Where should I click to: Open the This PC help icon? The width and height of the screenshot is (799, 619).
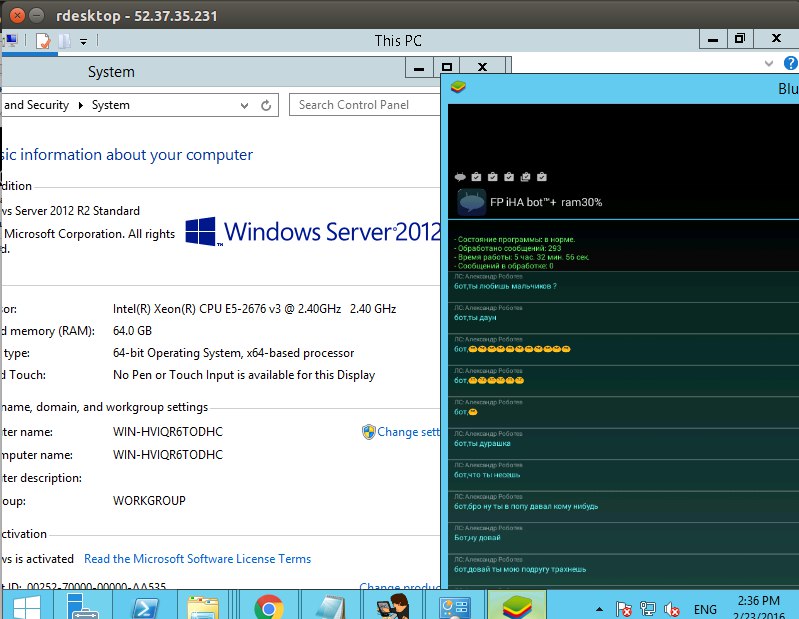(x=790, y=63)
